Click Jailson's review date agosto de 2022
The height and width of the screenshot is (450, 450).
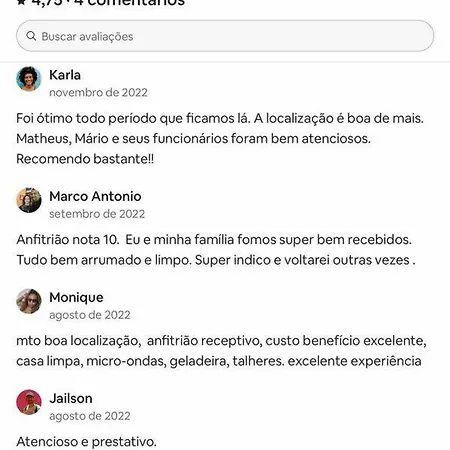coord(90,416)
